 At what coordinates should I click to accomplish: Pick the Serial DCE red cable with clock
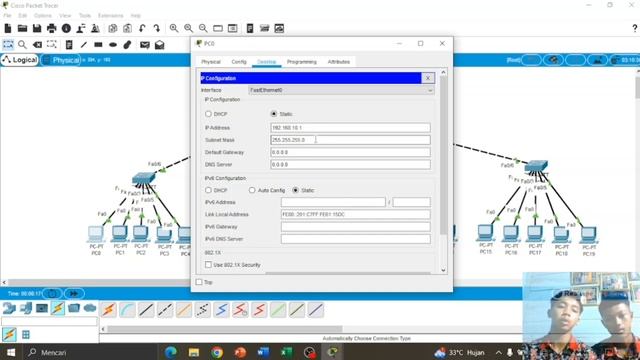click(x=240, y=310)
